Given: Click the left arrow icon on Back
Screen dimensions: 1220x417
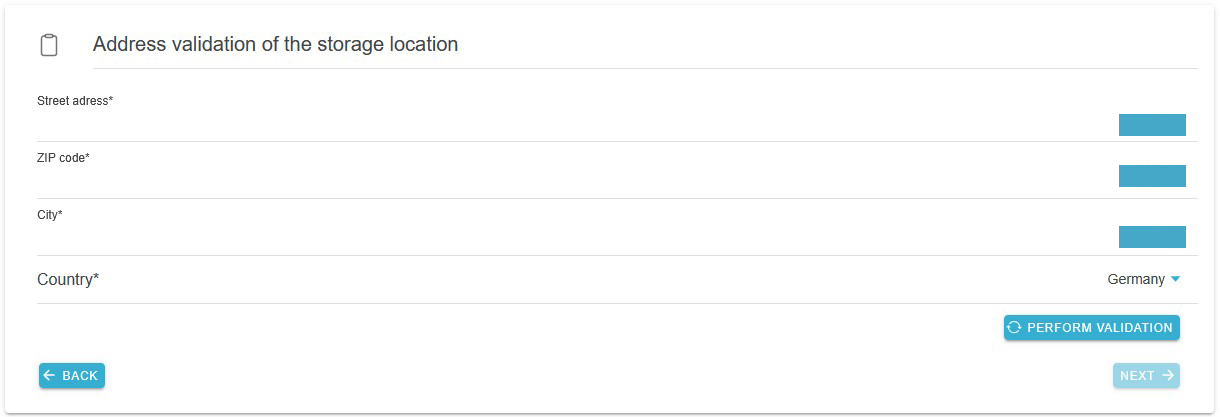Looking at the screenshot, I should click(x=49, y=376).
